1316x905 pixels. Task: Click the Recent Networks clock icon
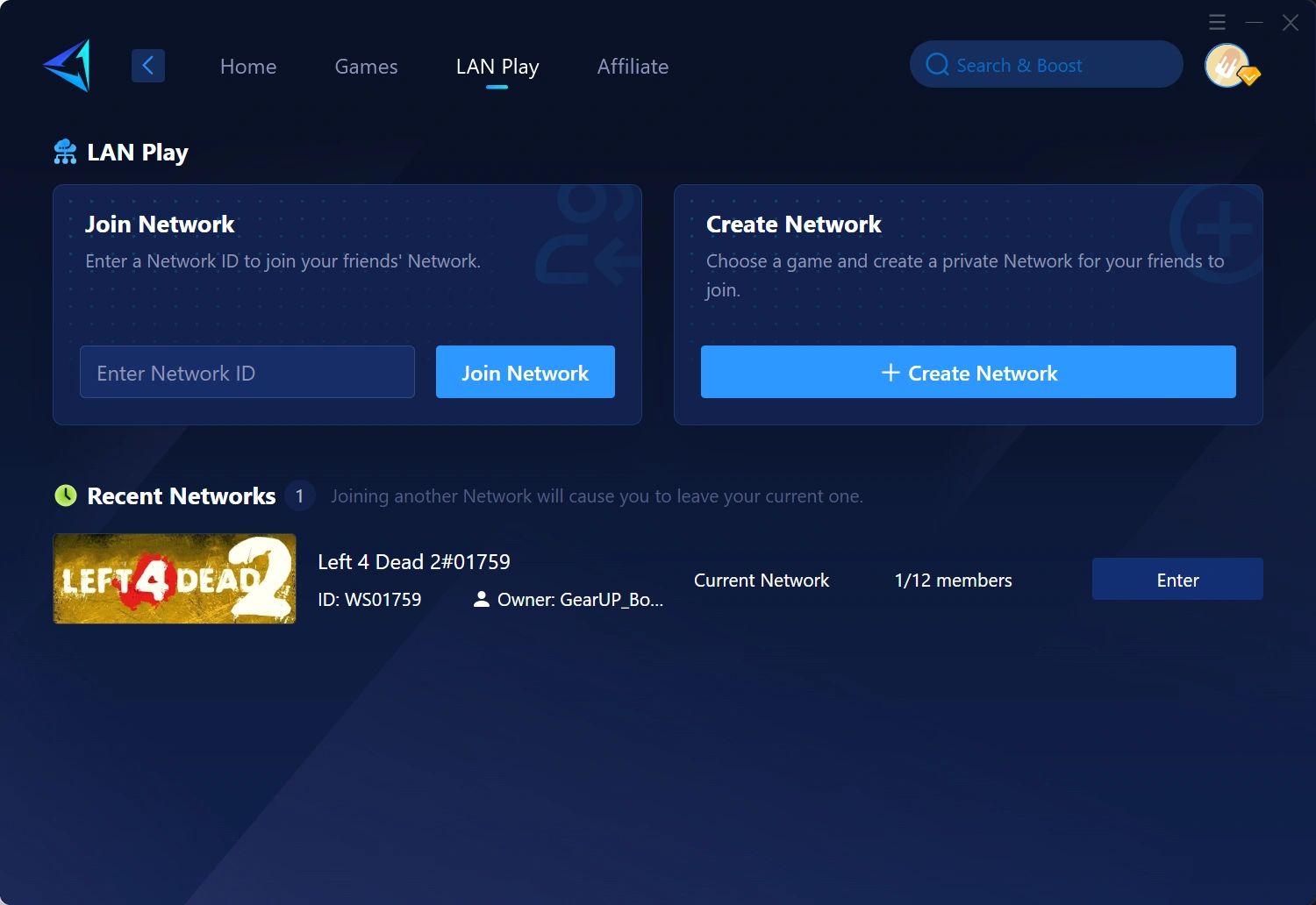[66, 495]
